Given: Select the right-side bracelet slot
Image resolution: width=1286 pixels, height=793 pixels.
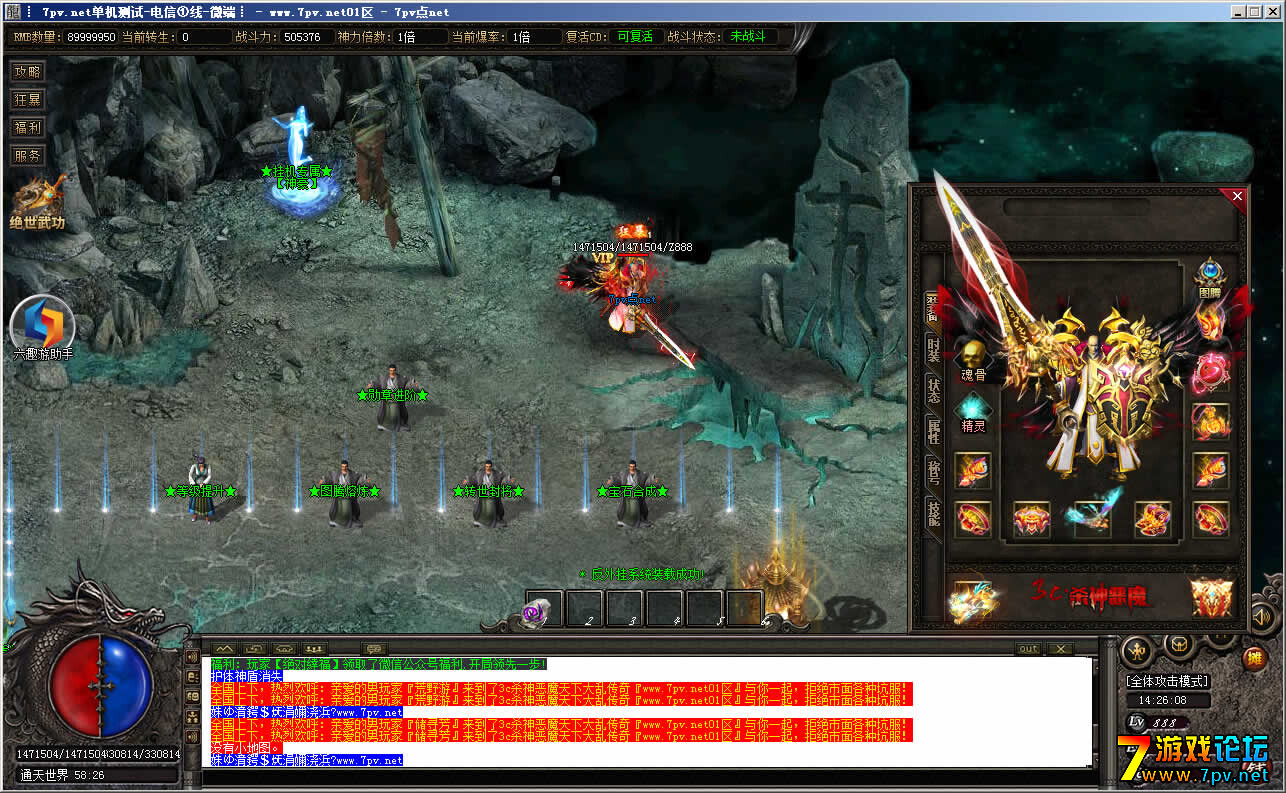Looking at the screenshot, I should point(1210,470).
